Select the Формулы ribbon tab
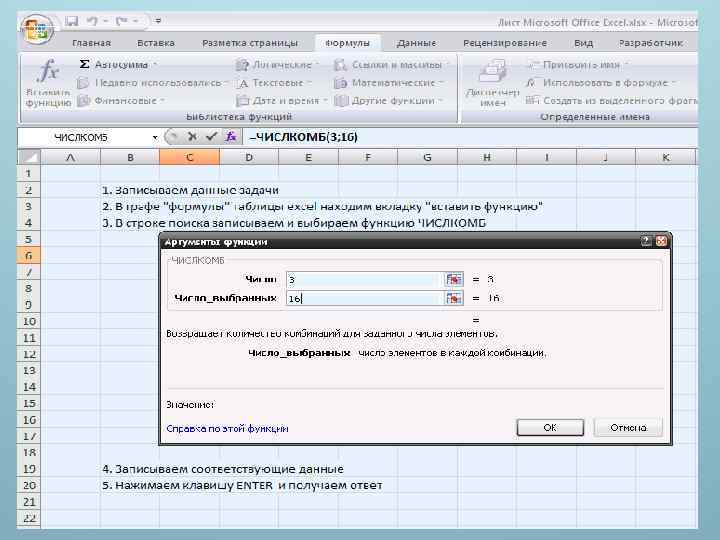The height and width of the screenshot is (540, 720). [x=347, y=43]
